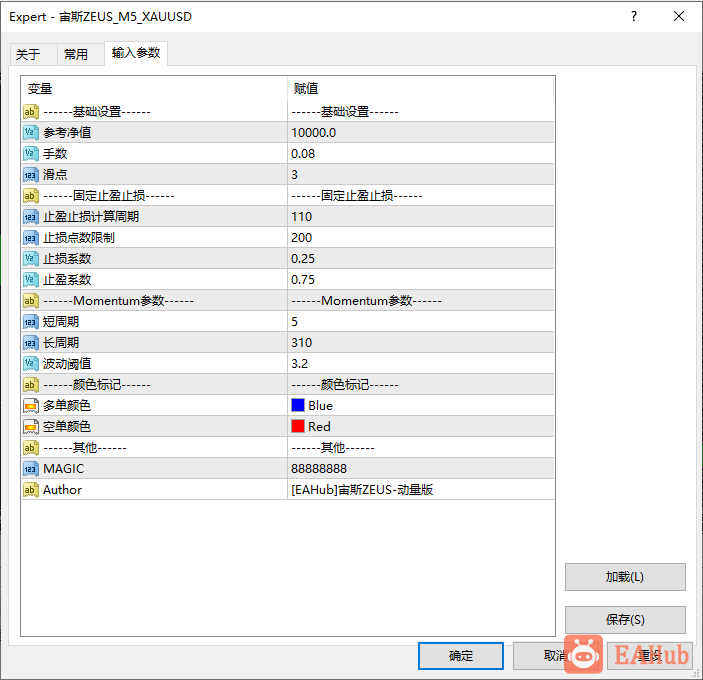
Task: Select the 多单颜色 variable name
Action: pos(67,406)
